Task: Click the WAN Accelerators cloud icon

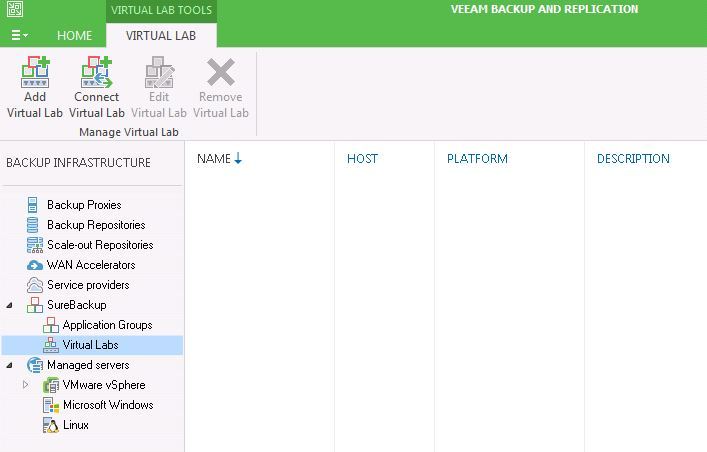Action: (35, 265)
